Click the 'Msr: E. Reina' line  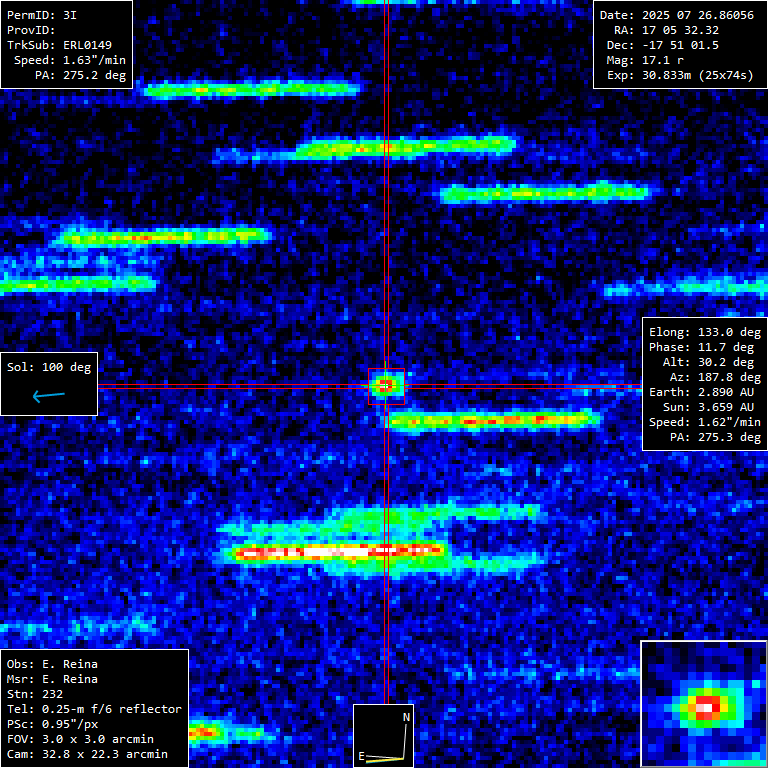pos(52,679)
